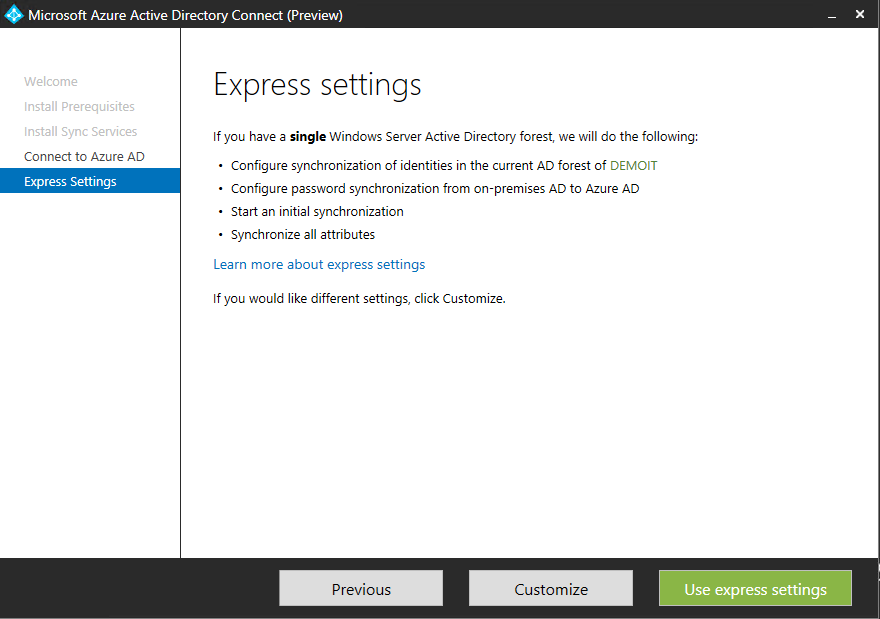Click the bold word single in description
This screenshot has width=880, height=619.
point(308,137)
